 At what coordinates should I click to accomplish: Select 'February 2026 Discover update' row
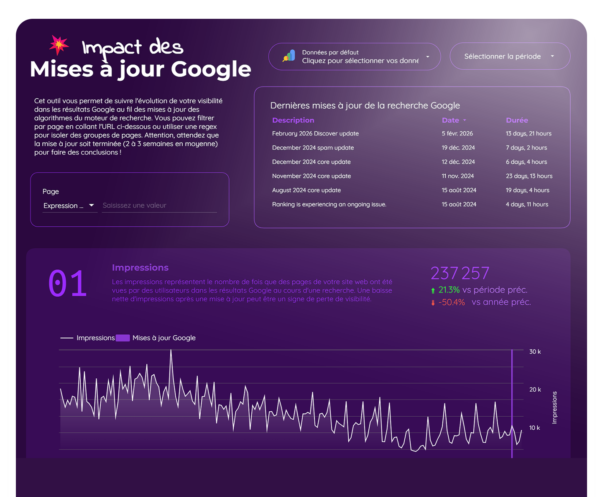[412, 134]
